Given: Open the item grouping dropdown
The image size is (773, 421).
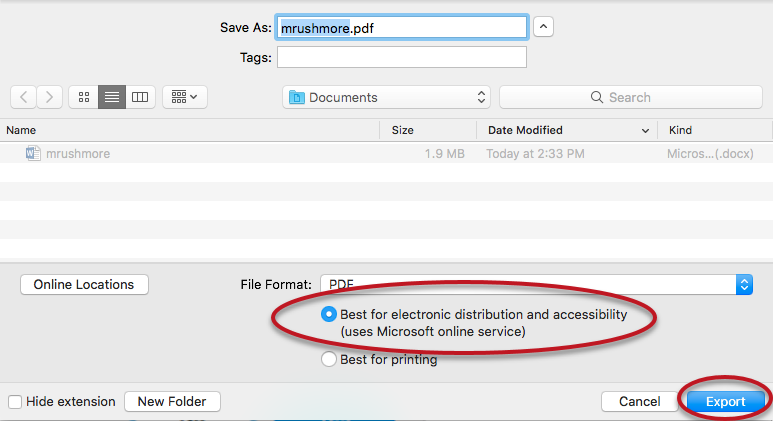Looking at the screenshot, I should pos(184,97).
